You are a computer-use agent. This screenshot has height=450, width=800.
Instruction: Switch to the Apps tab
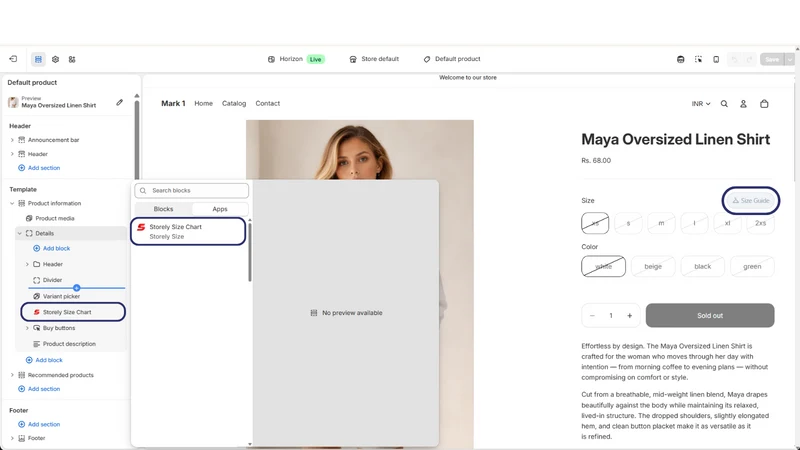[x=220, y=209]
